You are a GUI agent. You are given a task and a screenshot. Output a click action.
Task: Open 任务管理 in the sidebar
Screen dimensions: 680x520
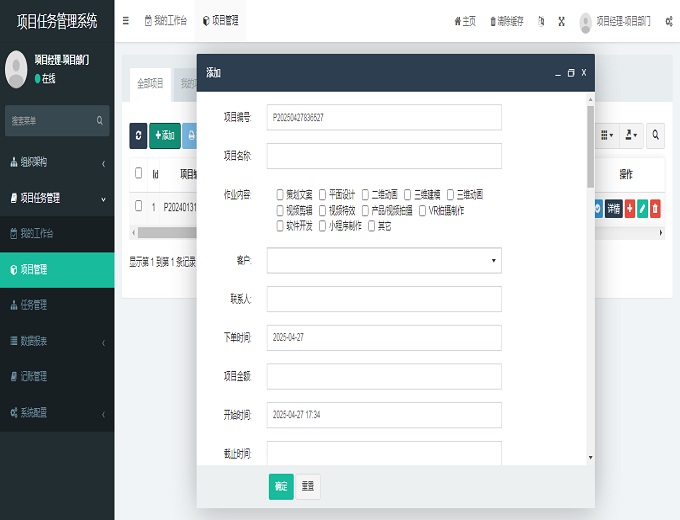(x=57, y=305)
